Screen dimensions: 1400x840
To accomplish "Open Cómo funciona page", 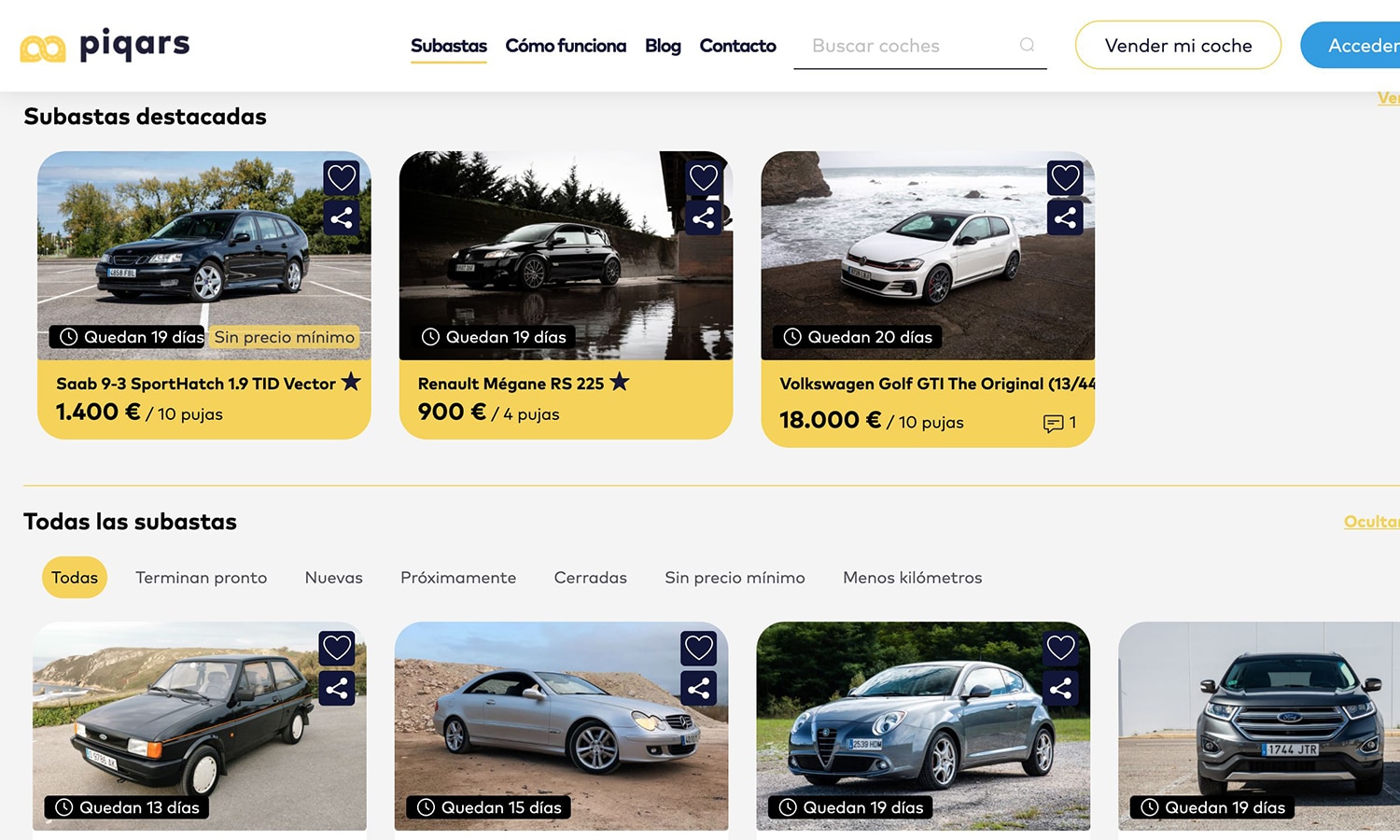I will tap(566, 46).
